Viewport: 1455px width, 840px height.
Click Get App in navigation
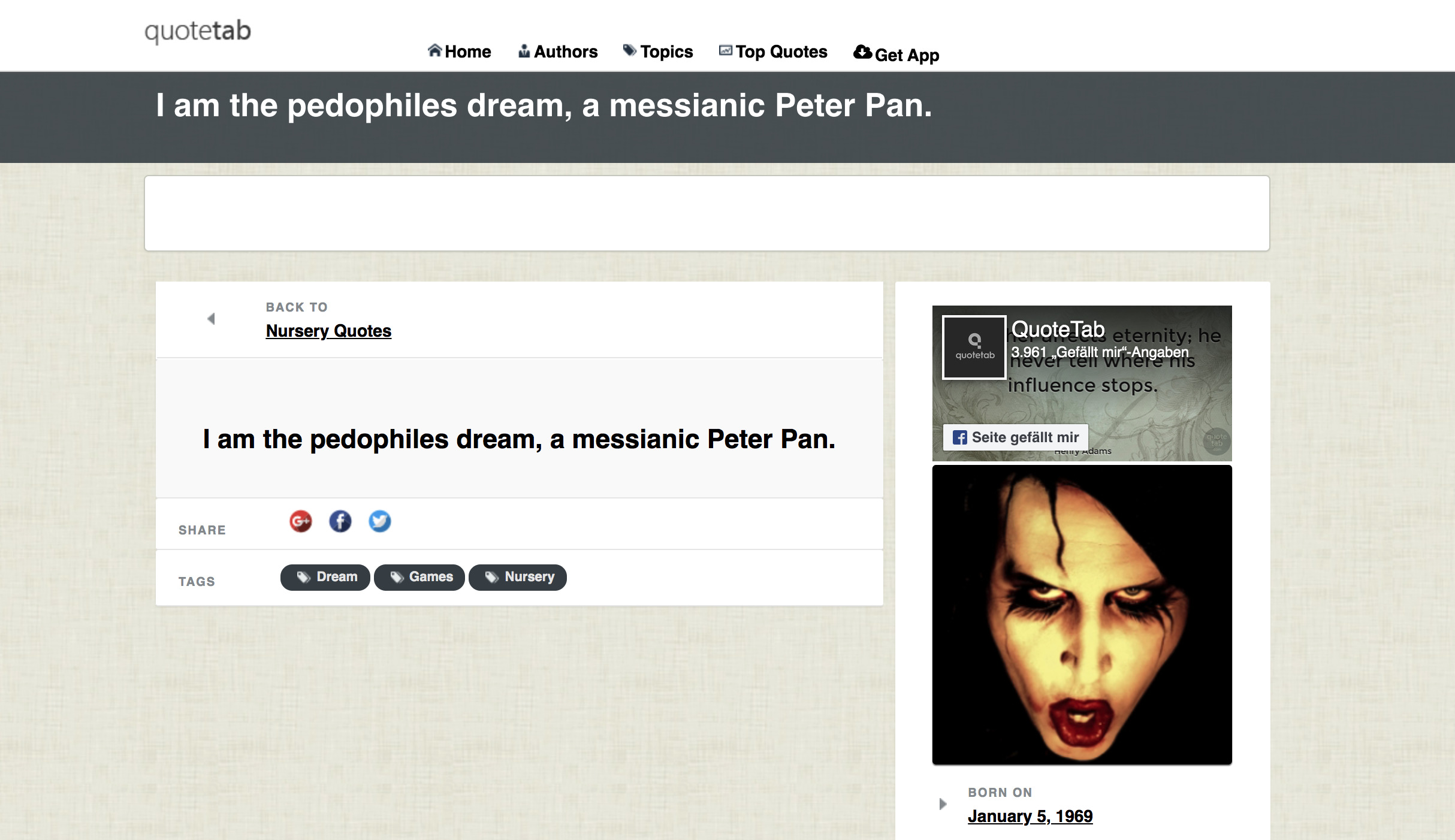(x=896, y=54)
